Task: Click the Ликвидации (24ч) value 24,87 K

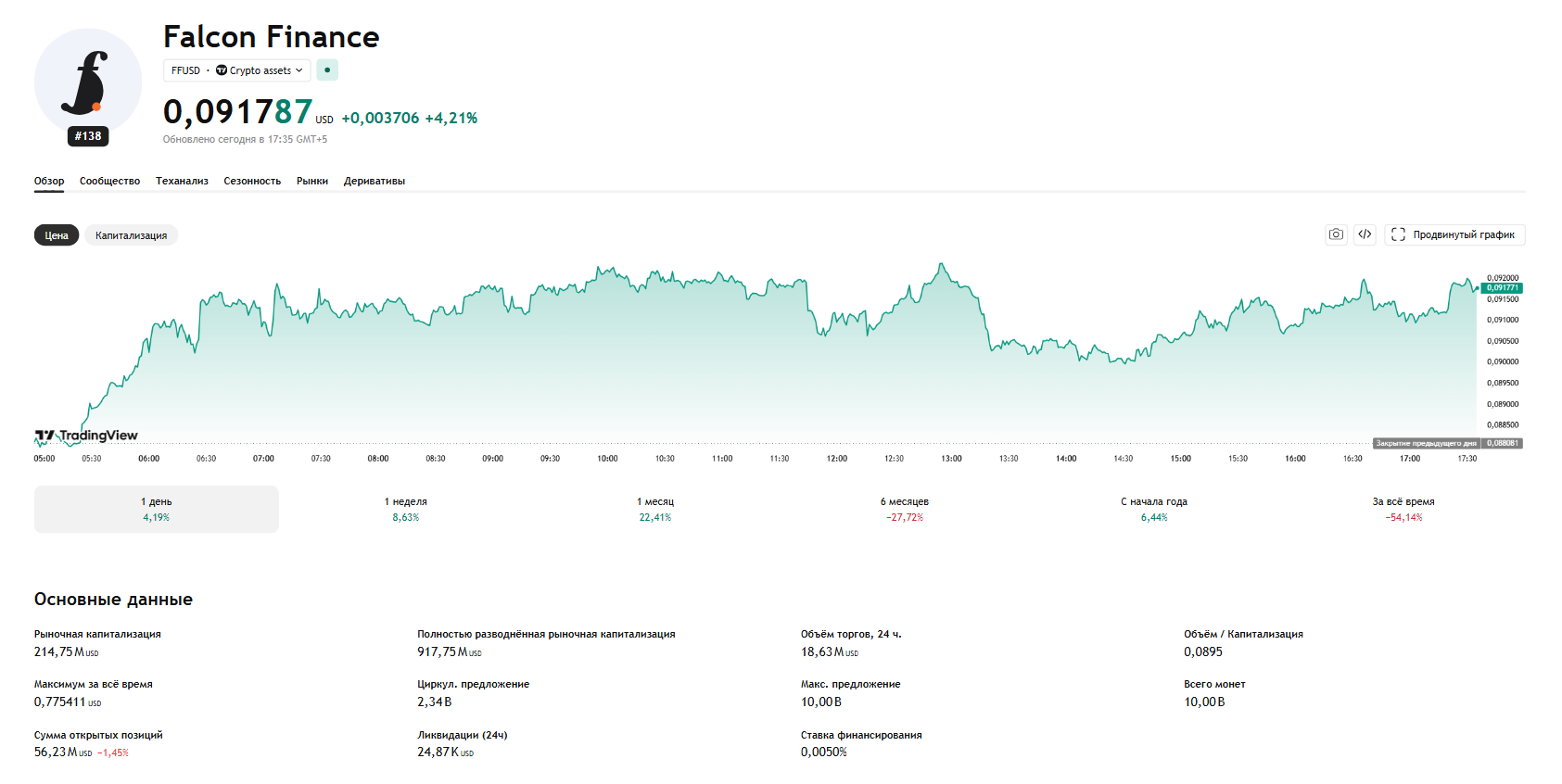Action: (x=445, y=752)
